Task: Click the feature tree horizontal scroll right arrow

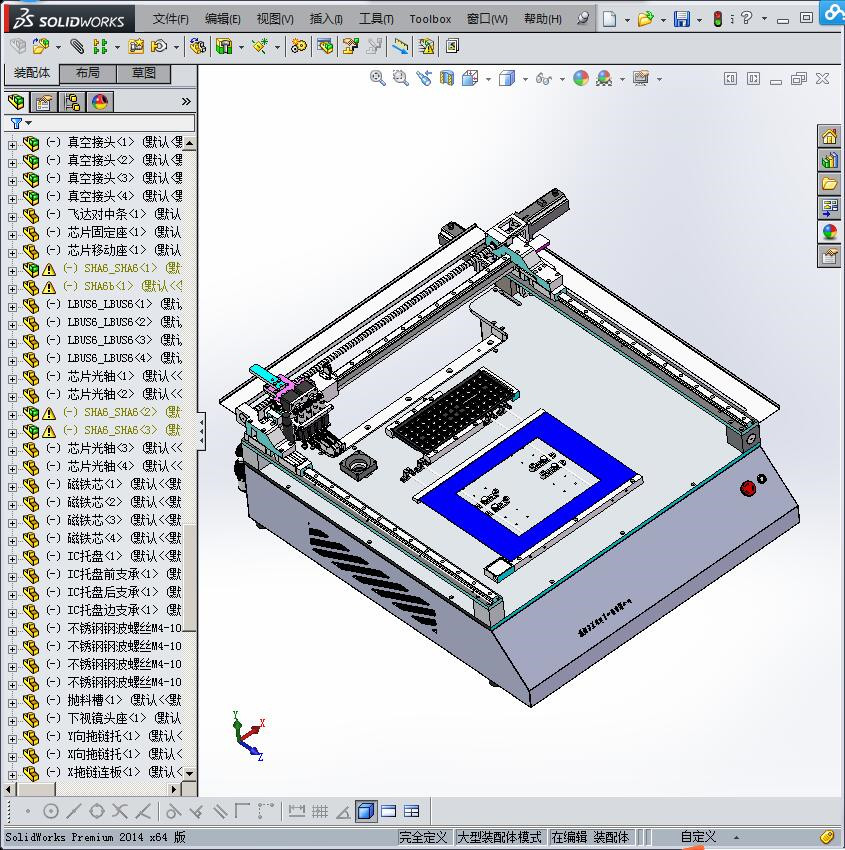Action: tap(173, 789)
